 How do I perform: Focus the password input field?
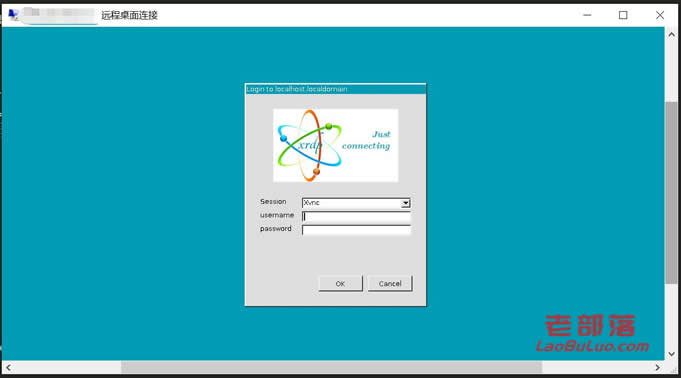356,230
